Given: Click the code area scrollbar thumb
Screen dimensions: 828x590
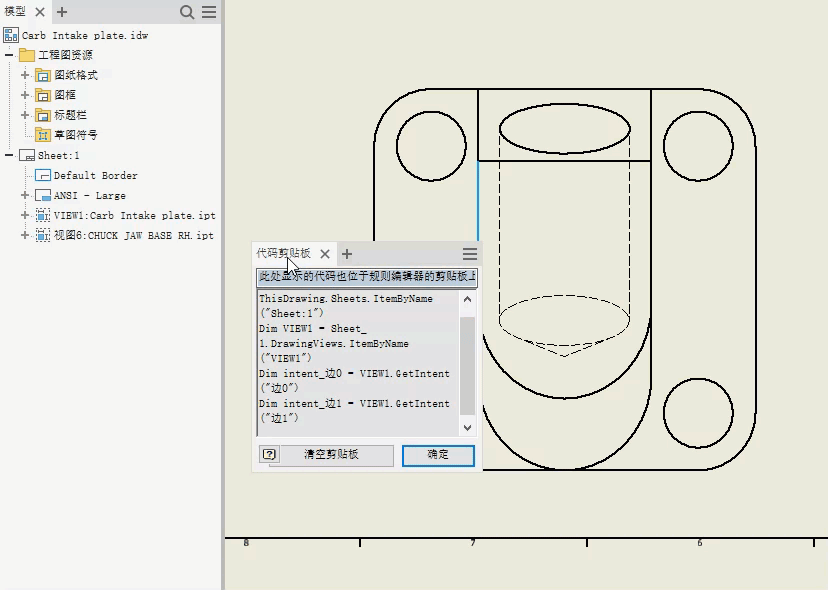Looking at the screenshot, I should click(x=467, y=366).
